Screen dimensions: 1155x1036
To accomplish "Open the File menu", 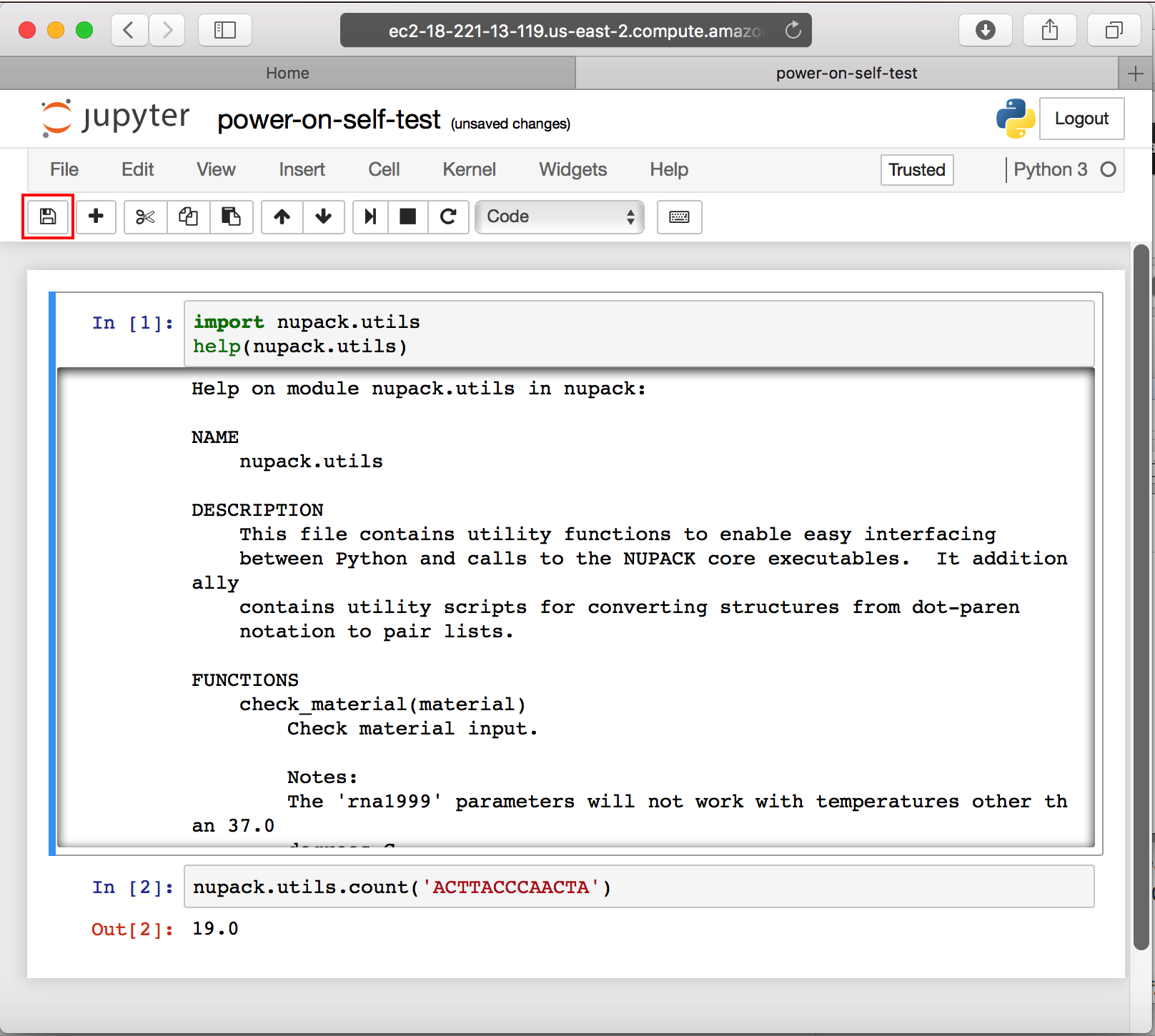I will pyautogui.click(x=64, y=169).
